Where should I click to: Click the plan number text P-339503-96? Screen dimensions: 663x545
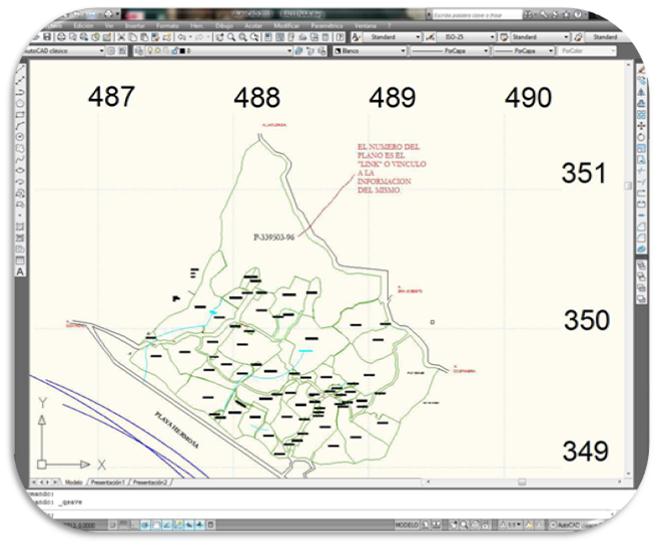coord(274,237)
